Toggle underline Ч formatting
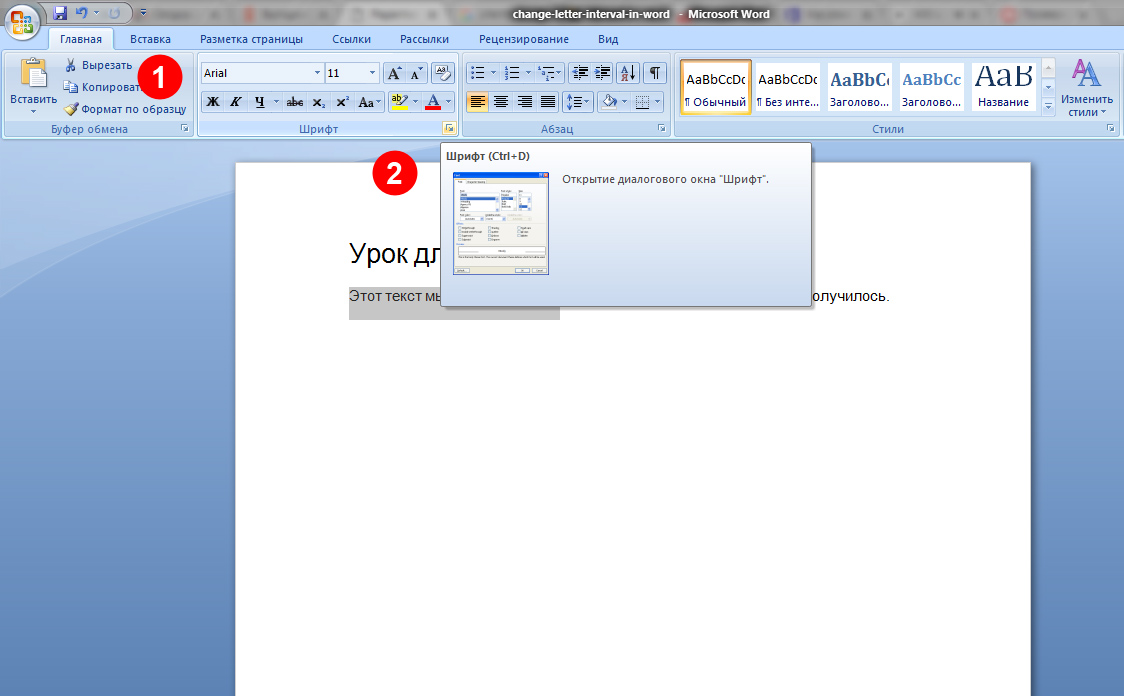Viewport: 1124px width, 696px height. click(x=259, y=102)
